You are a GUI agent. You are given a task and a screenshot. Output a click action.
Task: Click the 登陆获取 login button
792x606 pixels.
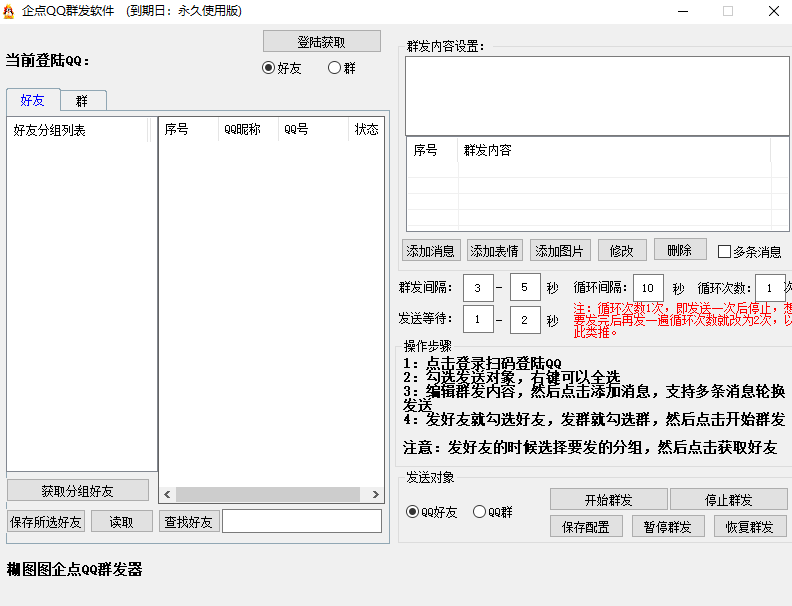322,41
